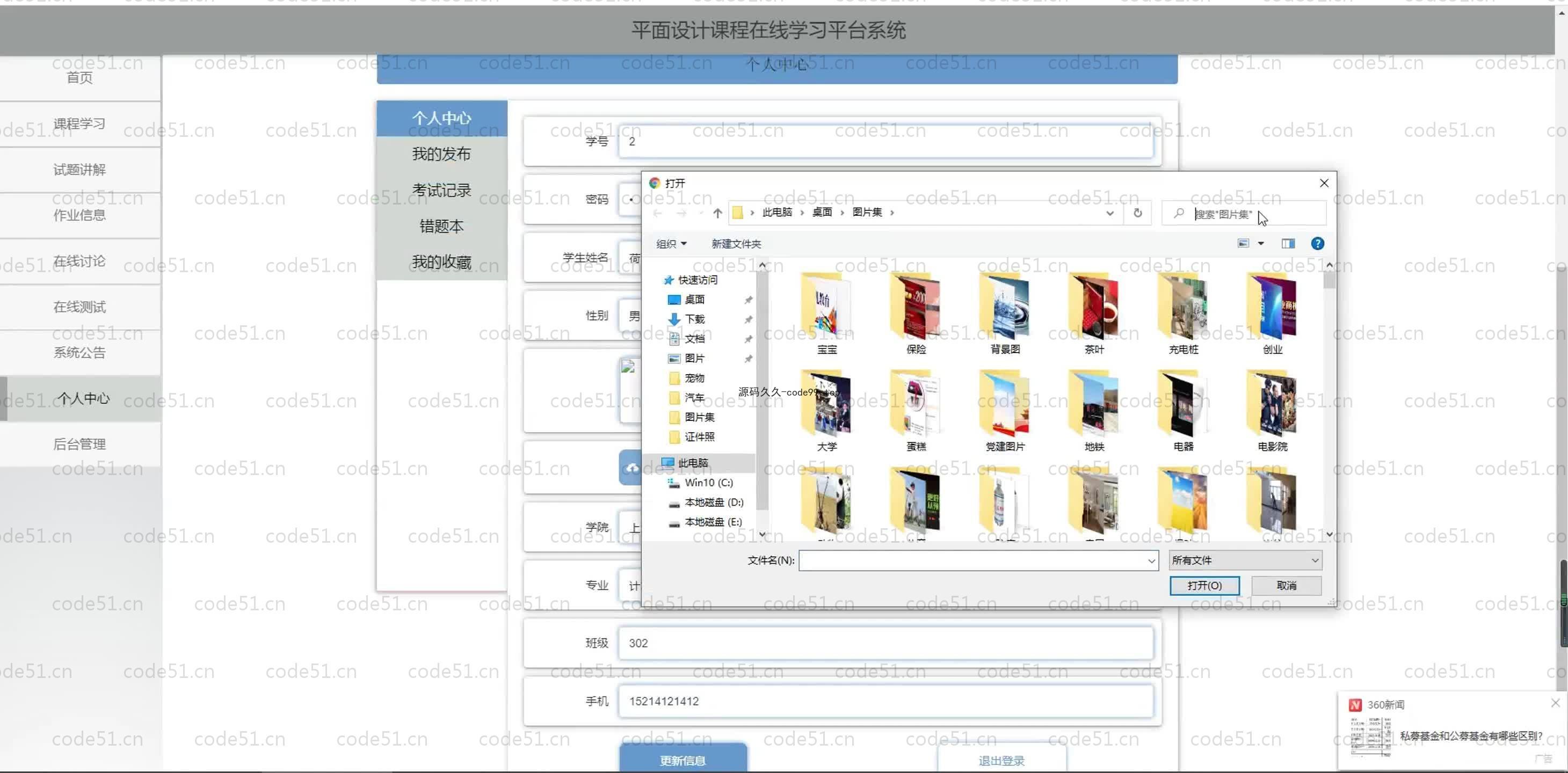Select the folder with panda thumbnail
Image resolution: width=1568 pixels, height=773 pixels.
pos(826,503)
